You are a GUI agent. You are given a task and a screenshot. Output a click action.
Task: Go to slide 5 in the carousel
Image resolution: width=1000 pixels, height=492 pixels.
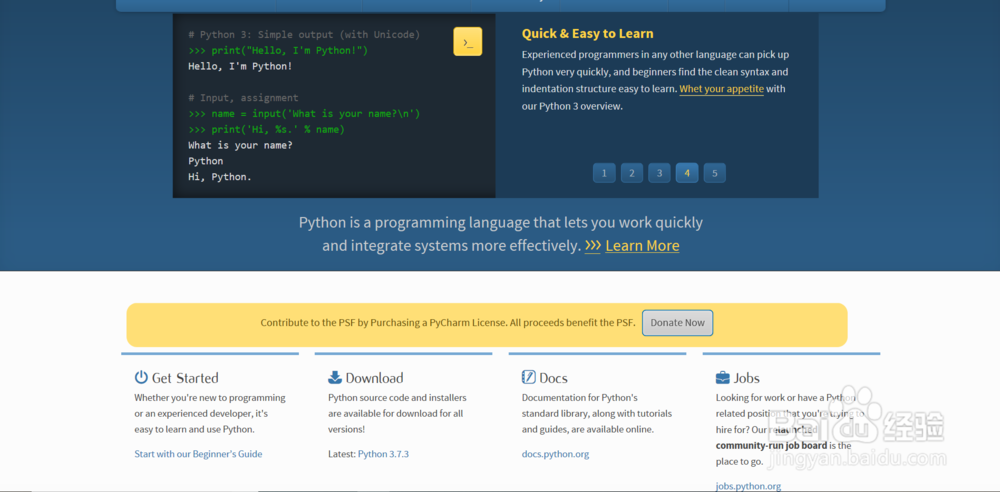pos(714,173)
